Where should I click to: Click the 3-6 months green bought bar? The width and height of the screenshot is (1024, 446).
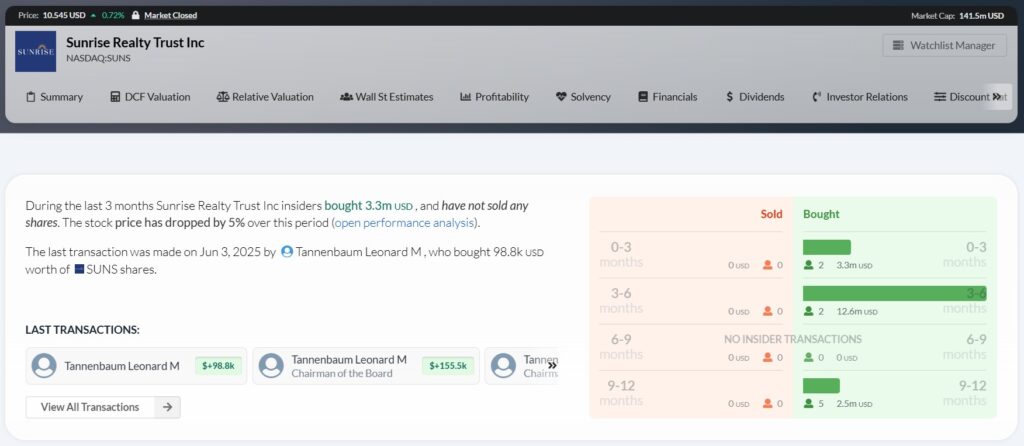(894, 293)
